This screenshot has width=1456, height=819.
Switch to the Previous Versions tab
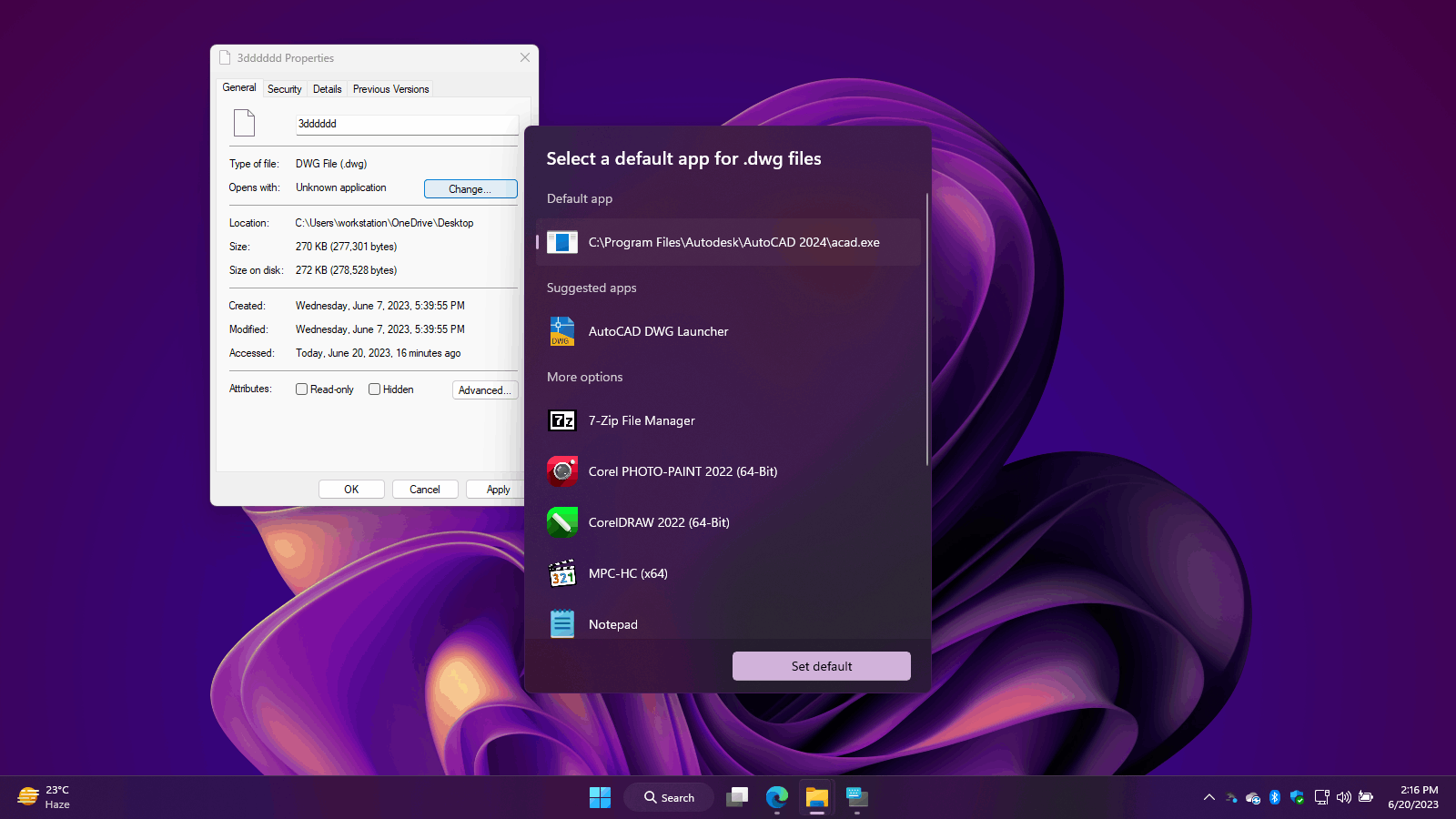(391, 89)
